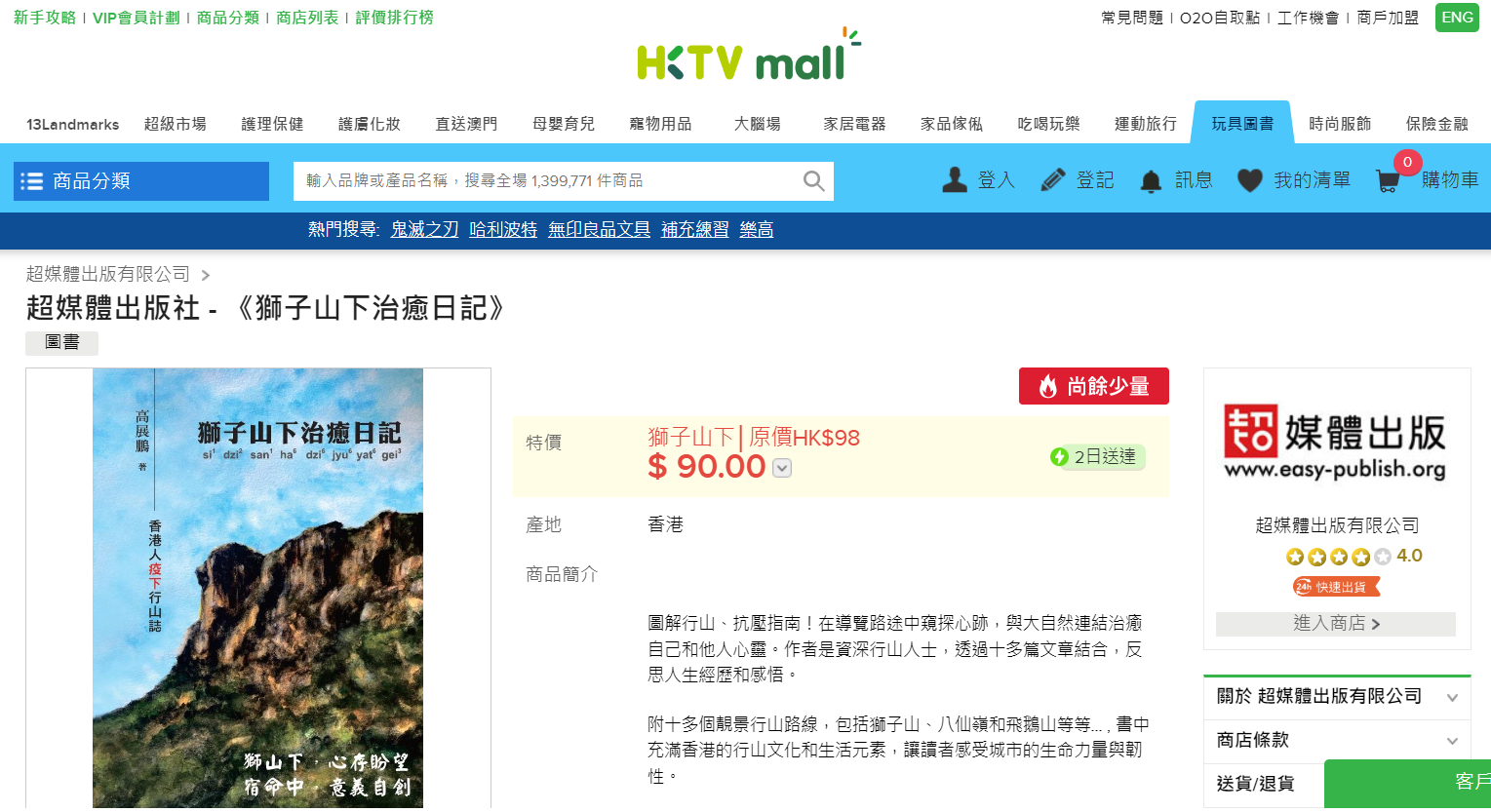Click the product search input field
This screenshot has width=1491, height=812.
click(550, 181)
